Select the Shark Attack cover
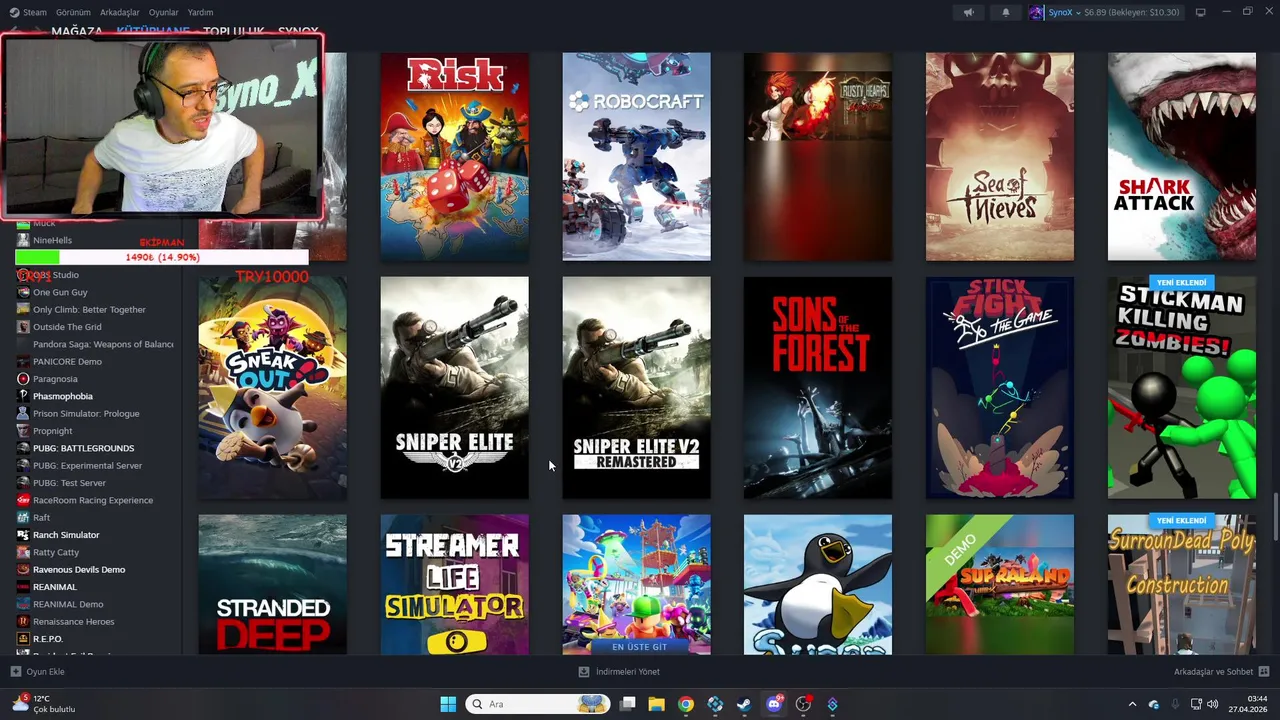Screen dimensions: 1280x720 pos(1182,157)
